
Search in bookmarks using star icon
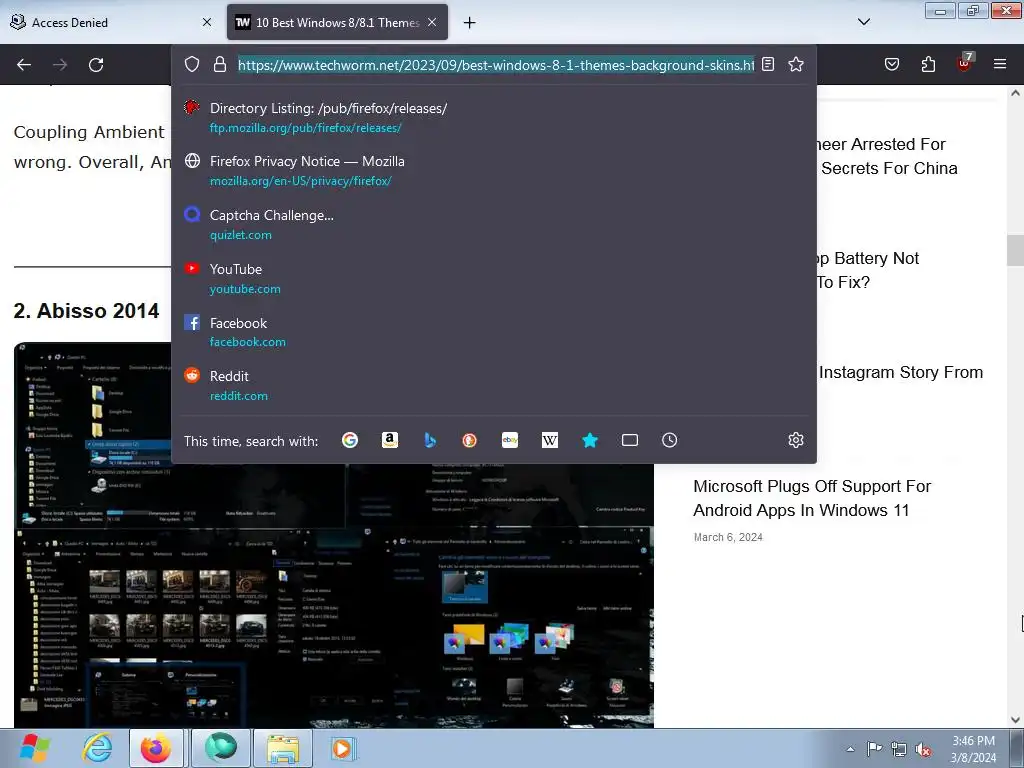pyautogui.click(x=590, y=440)
